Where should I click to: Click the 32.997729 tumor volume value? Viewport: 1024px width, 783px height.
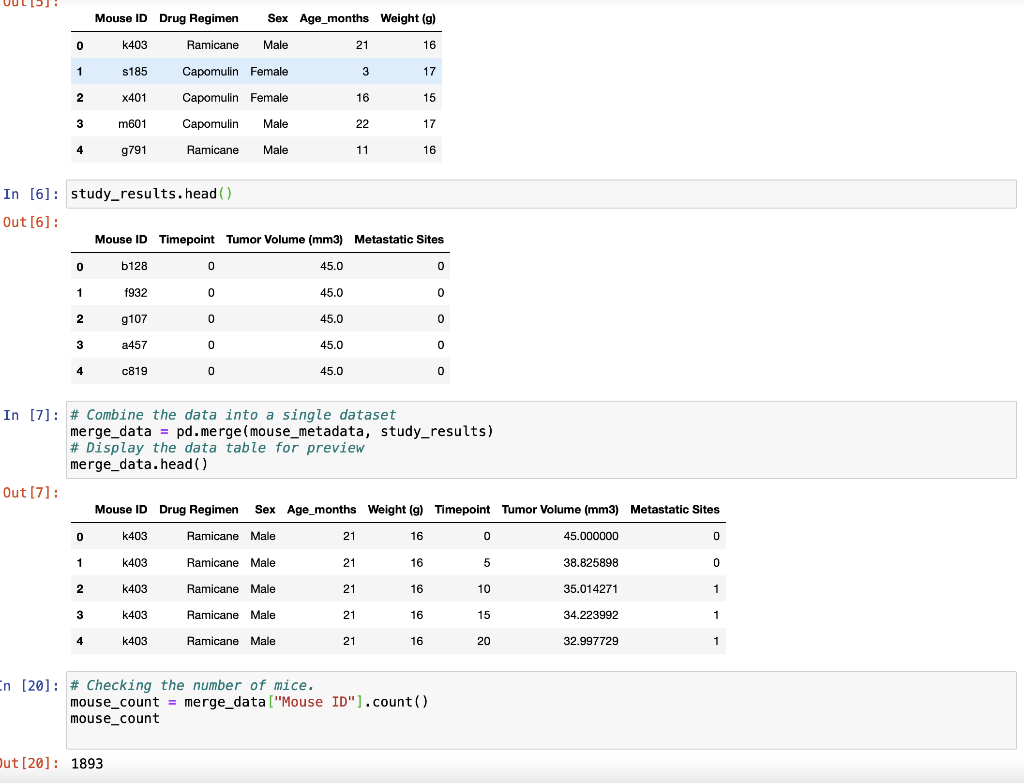click(591, 641)
